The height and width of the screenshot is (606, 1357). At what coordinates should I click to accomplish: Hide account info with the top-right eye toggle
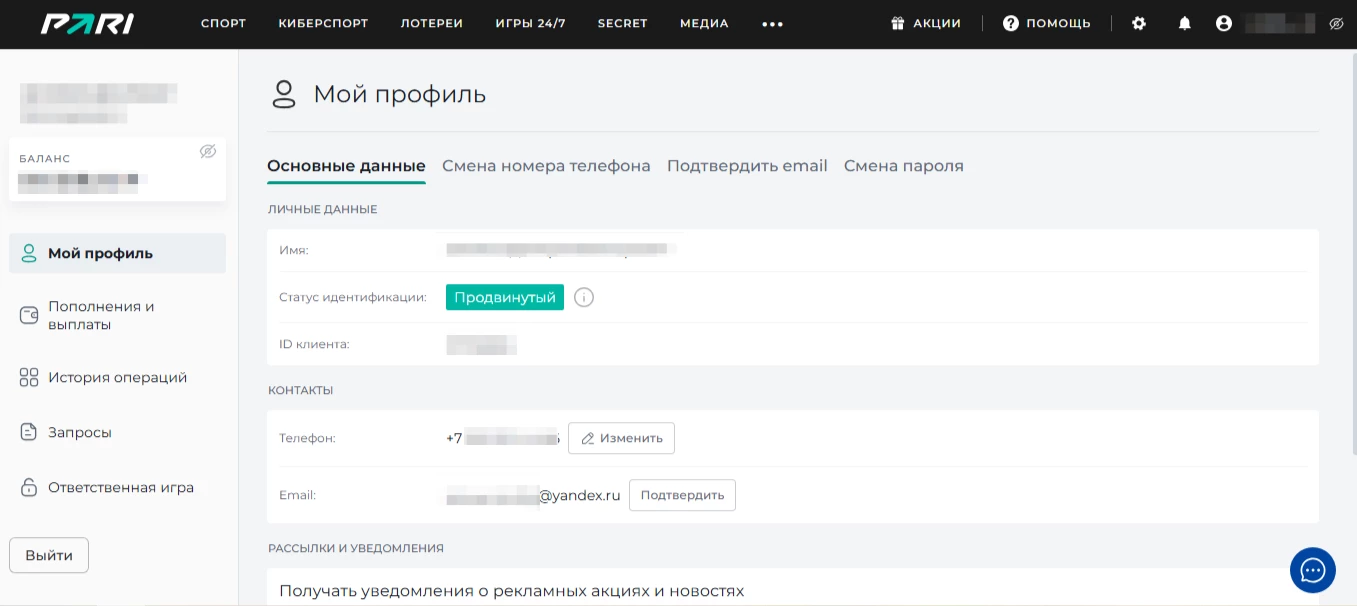point(1336,23)
